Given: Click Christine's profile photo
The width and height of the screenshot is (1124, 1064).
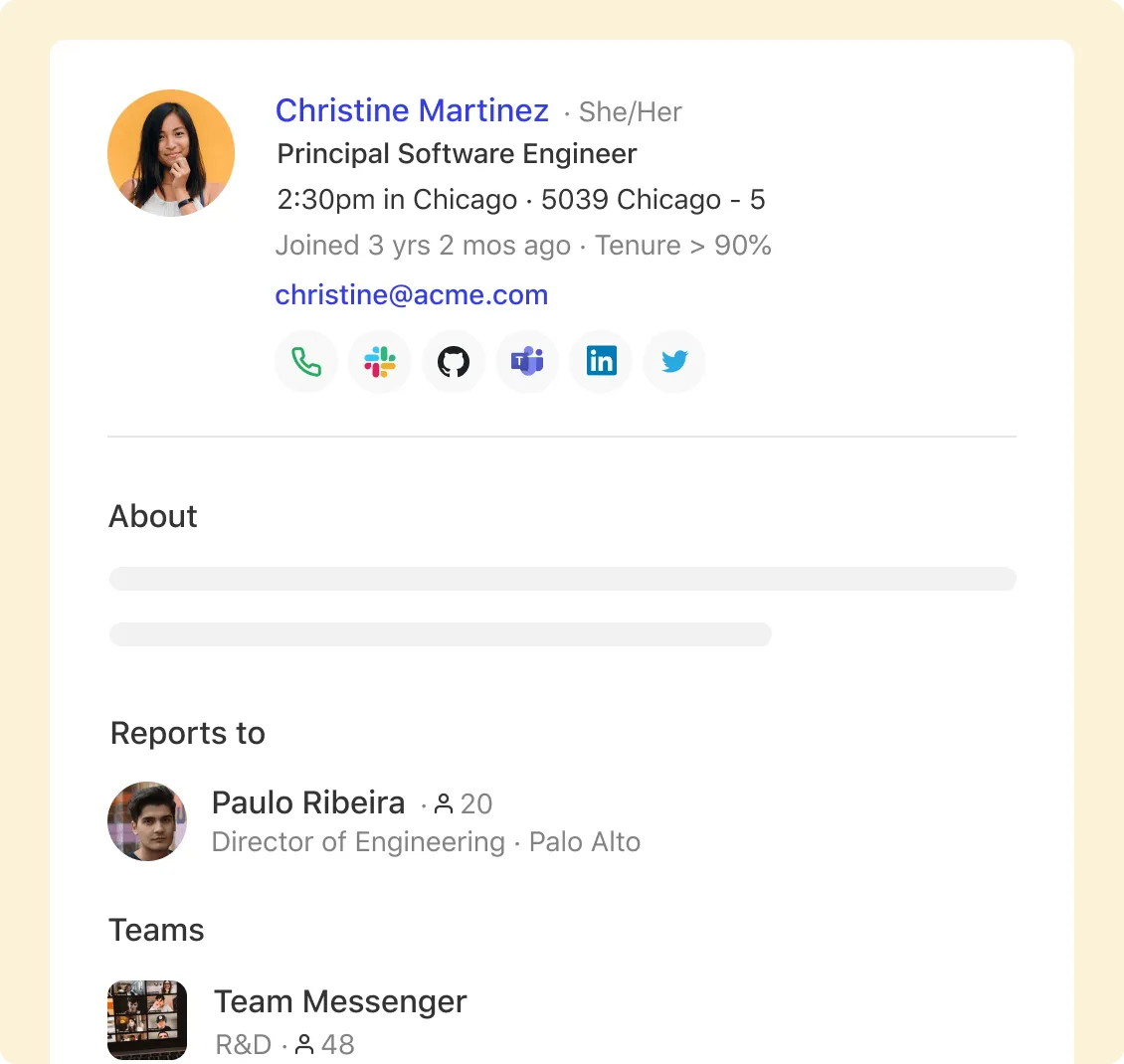Looking at the screenshot, I should [x=171, y=152].
